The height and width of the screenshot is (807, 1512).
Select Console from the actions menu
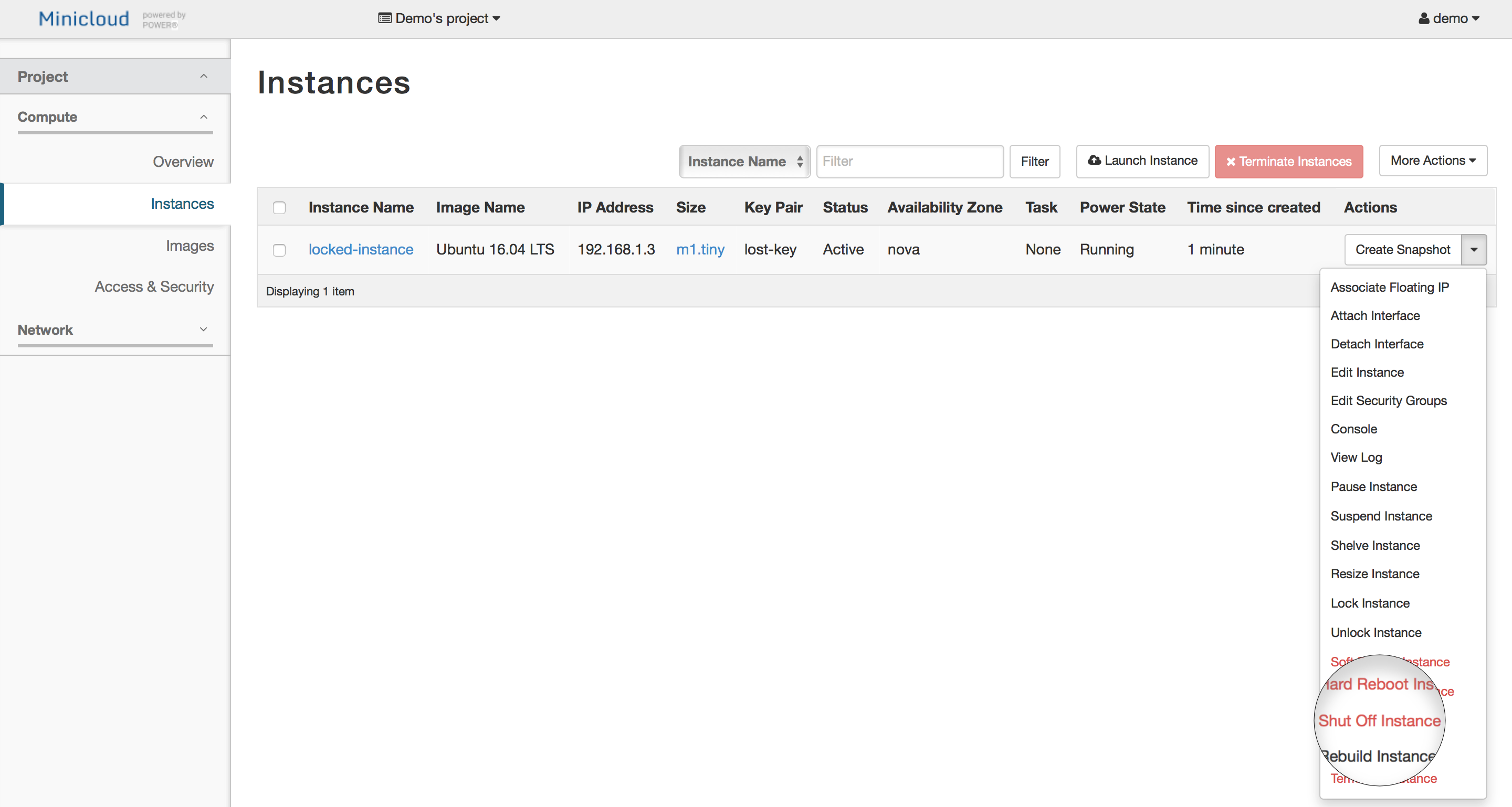click(1353, 429)
